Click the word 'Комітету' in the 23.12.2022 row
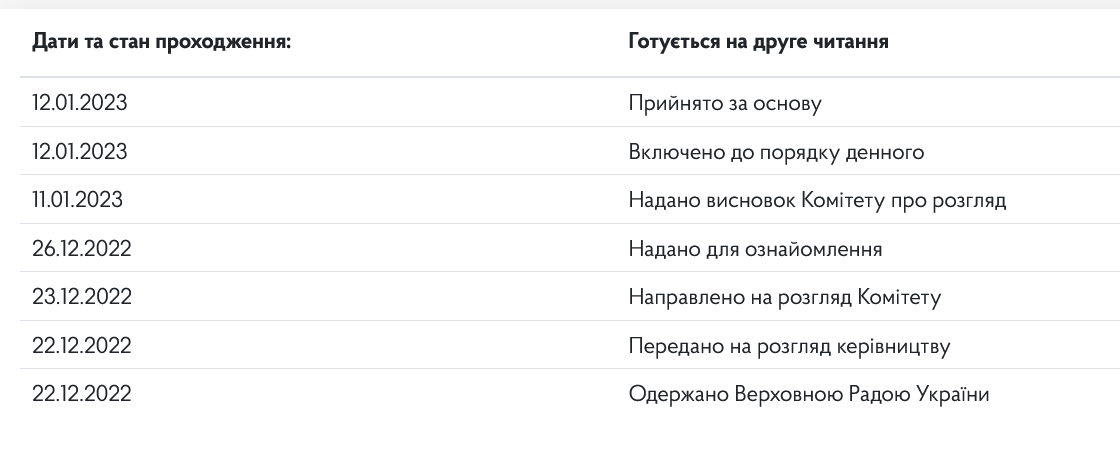Screen dimensions: 1120x449 [899, 298]
